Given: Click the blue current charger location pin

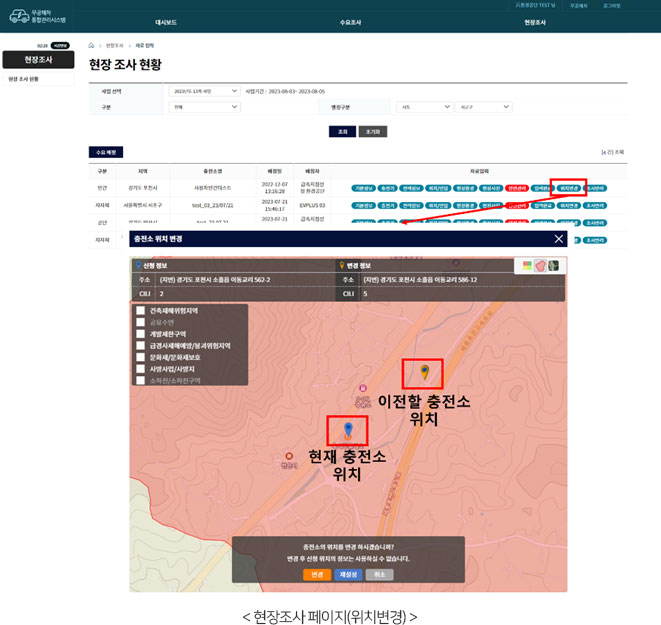Looking at the screenshot, I should (347, 430).
